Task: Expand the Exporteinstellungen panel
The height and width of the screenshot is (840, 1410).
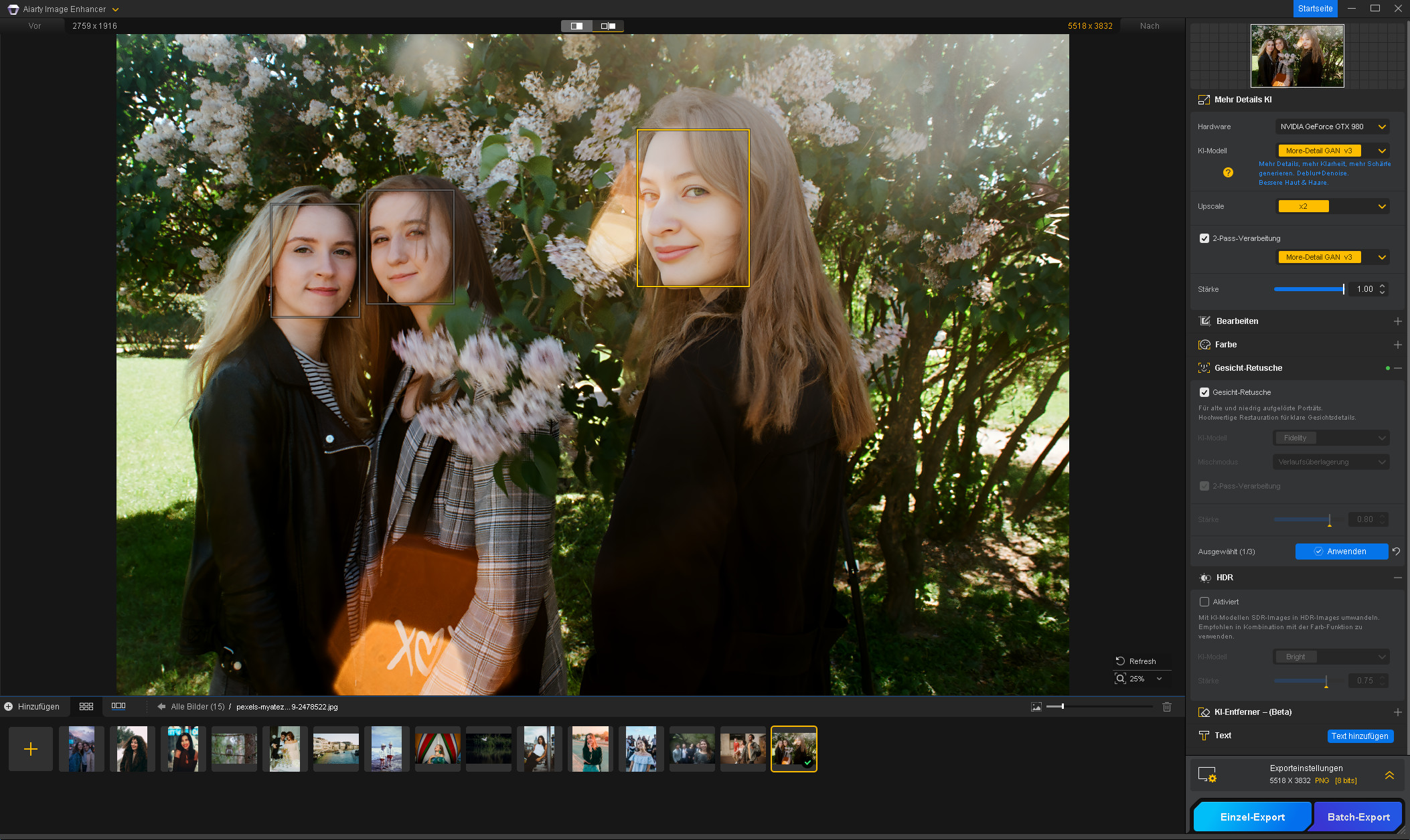Action: [x=1389, y=775]
